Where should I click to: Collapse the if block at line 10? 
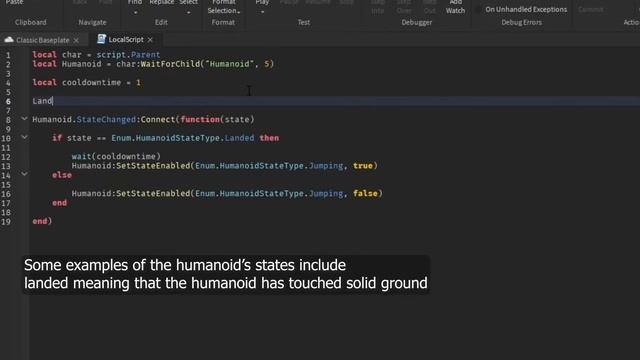tap(24, 137)
